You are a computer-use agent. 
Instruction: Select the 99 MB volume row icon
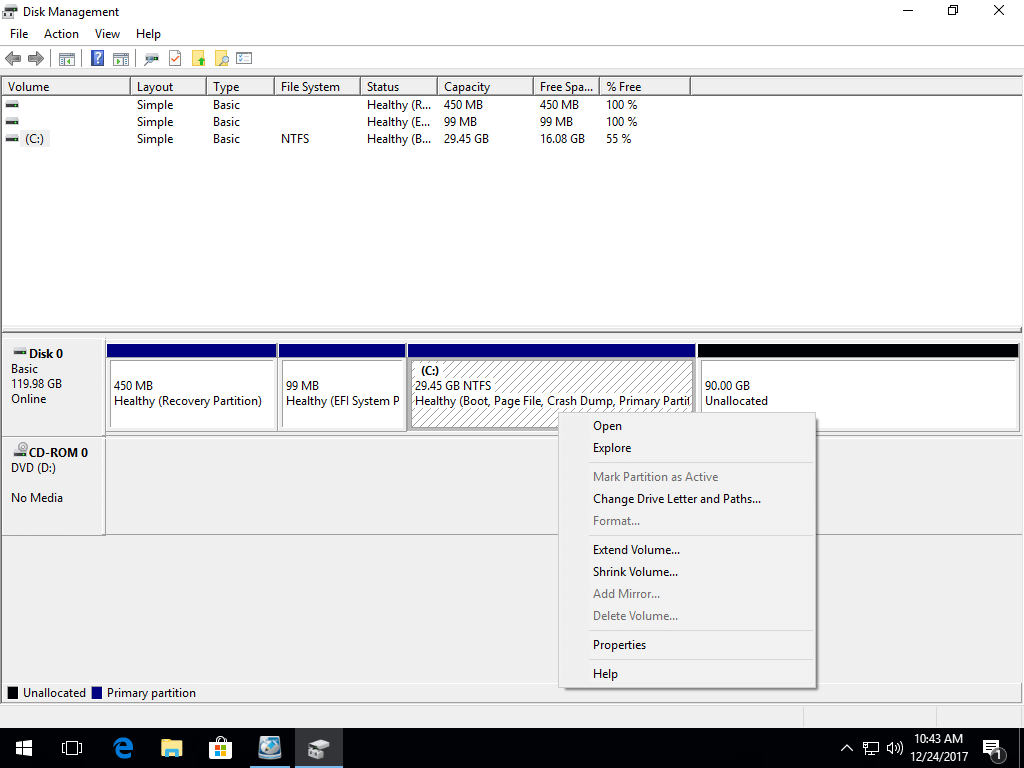(12, 121)
